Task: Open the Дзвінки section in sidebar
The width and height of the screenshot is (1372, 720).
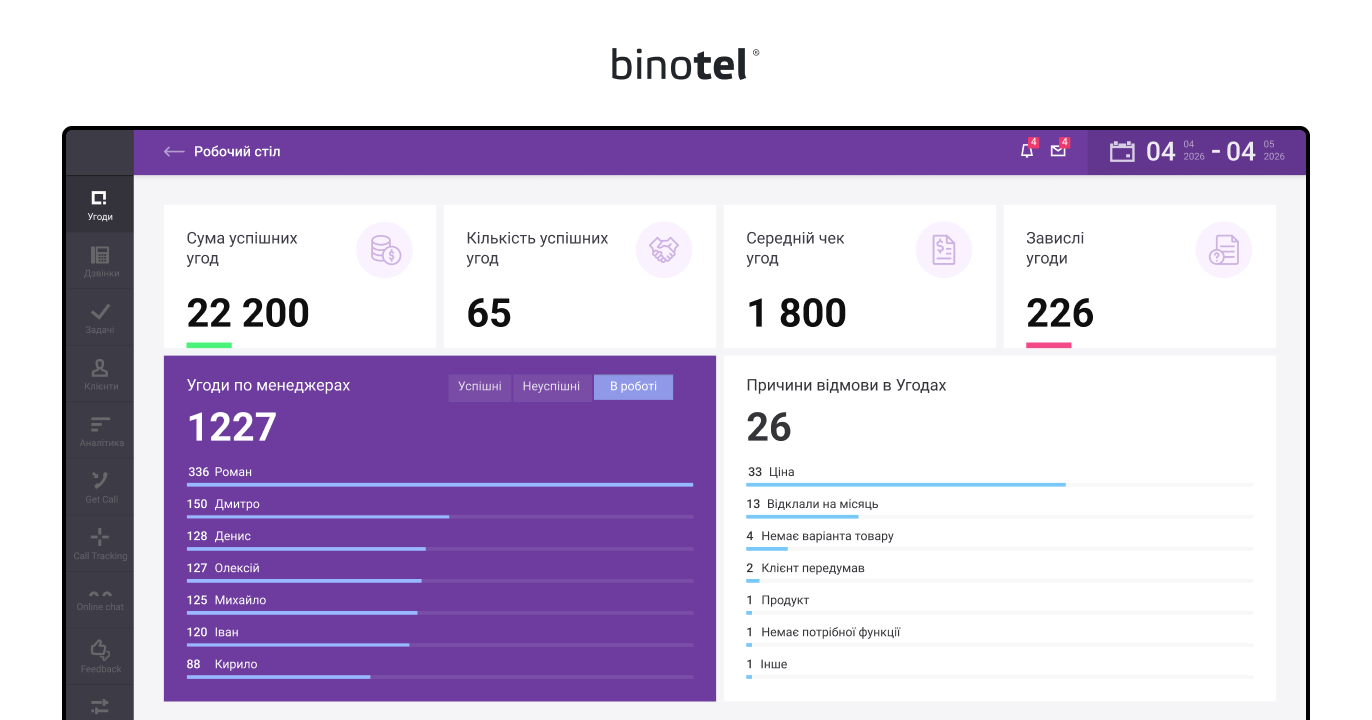Action: tap(99, 261)
